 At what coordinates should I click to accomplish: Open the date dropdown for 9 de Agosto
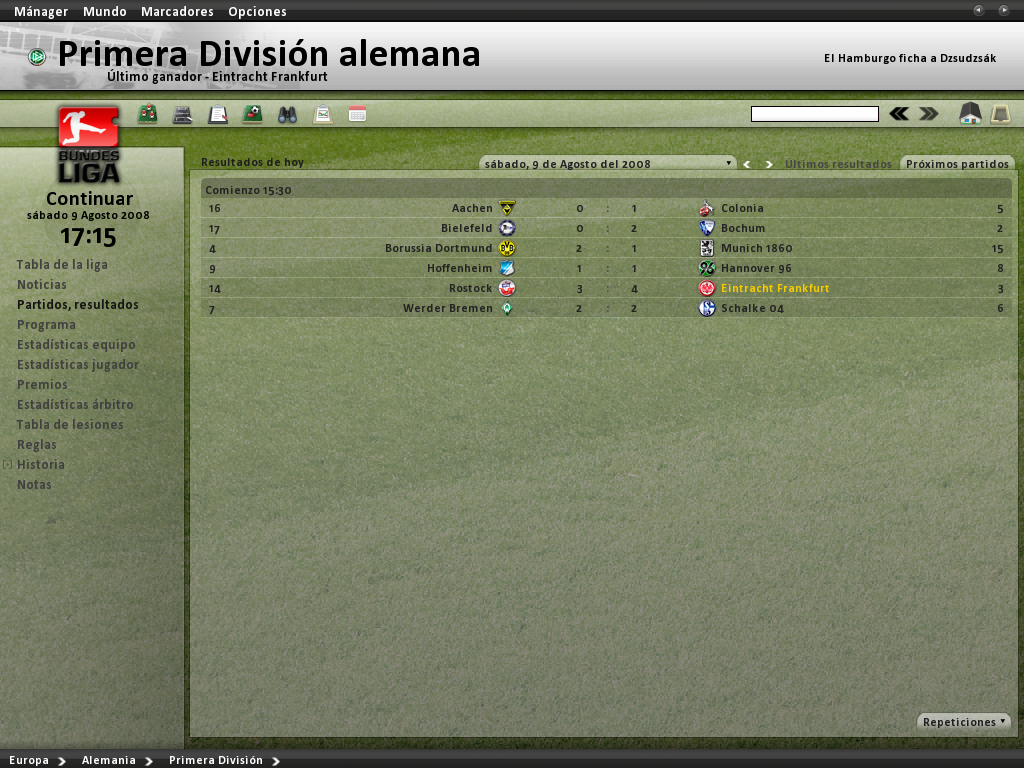(x=607, y=163)
